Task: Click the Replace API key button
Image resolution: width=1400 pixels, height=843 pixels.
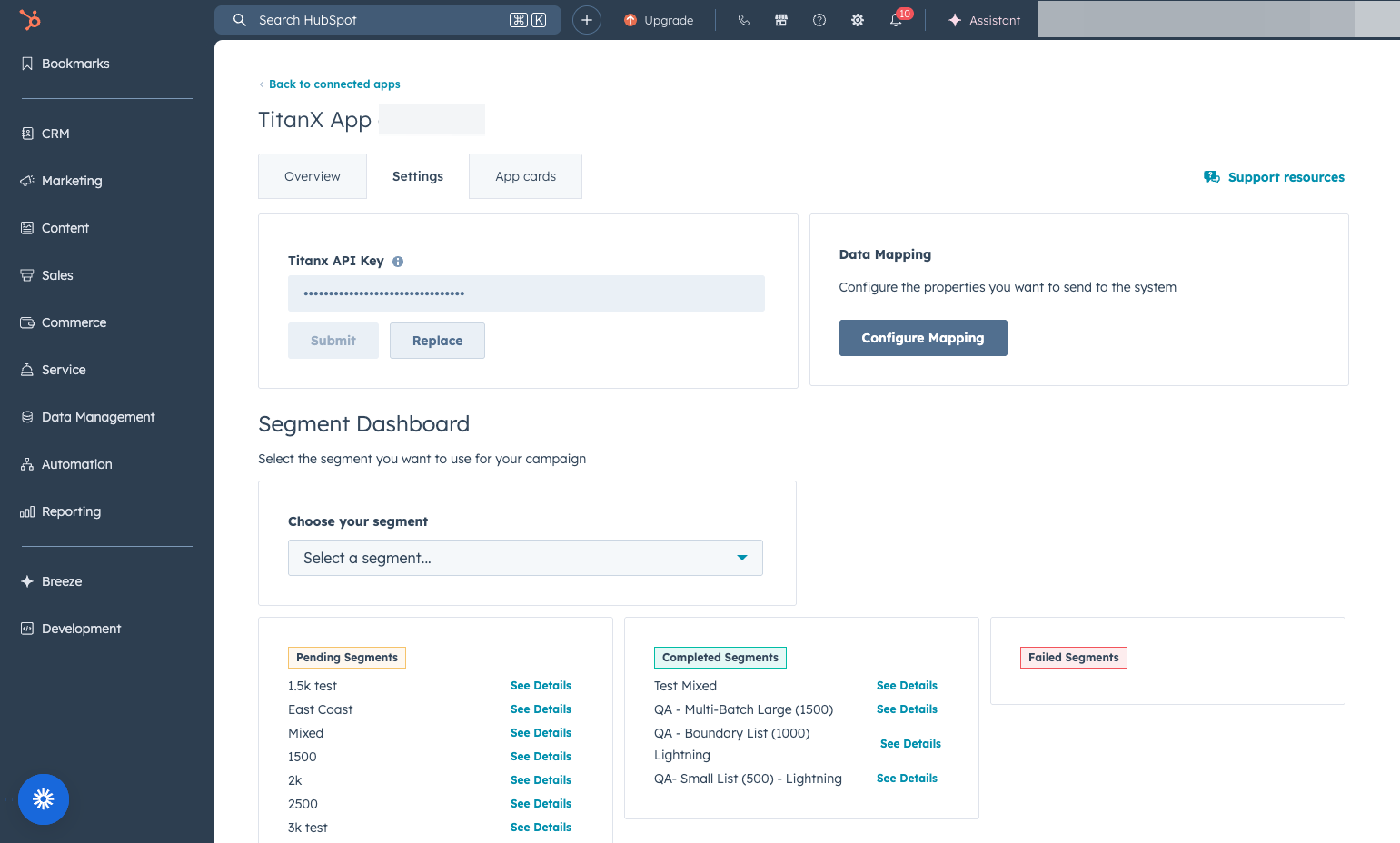Action: [437, 341]
